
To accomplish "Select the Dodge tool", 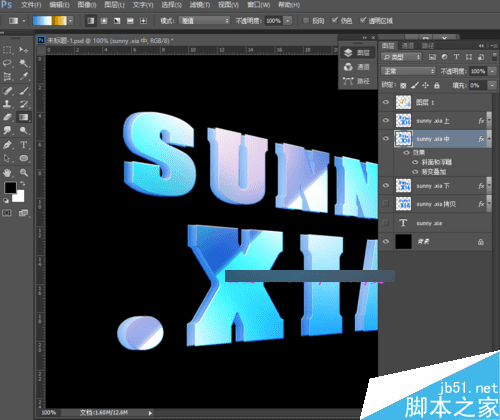I will pyautogui.click(x=23, y=131).
